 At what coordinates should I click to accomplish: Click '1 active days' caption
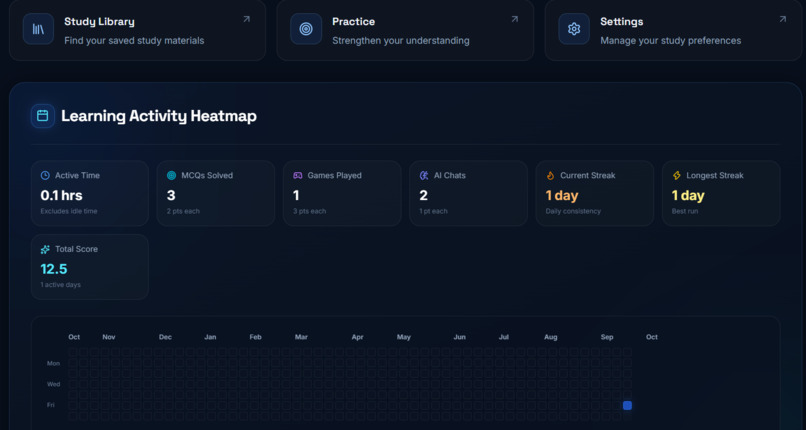pyautogui.click(x=61, y=285)
